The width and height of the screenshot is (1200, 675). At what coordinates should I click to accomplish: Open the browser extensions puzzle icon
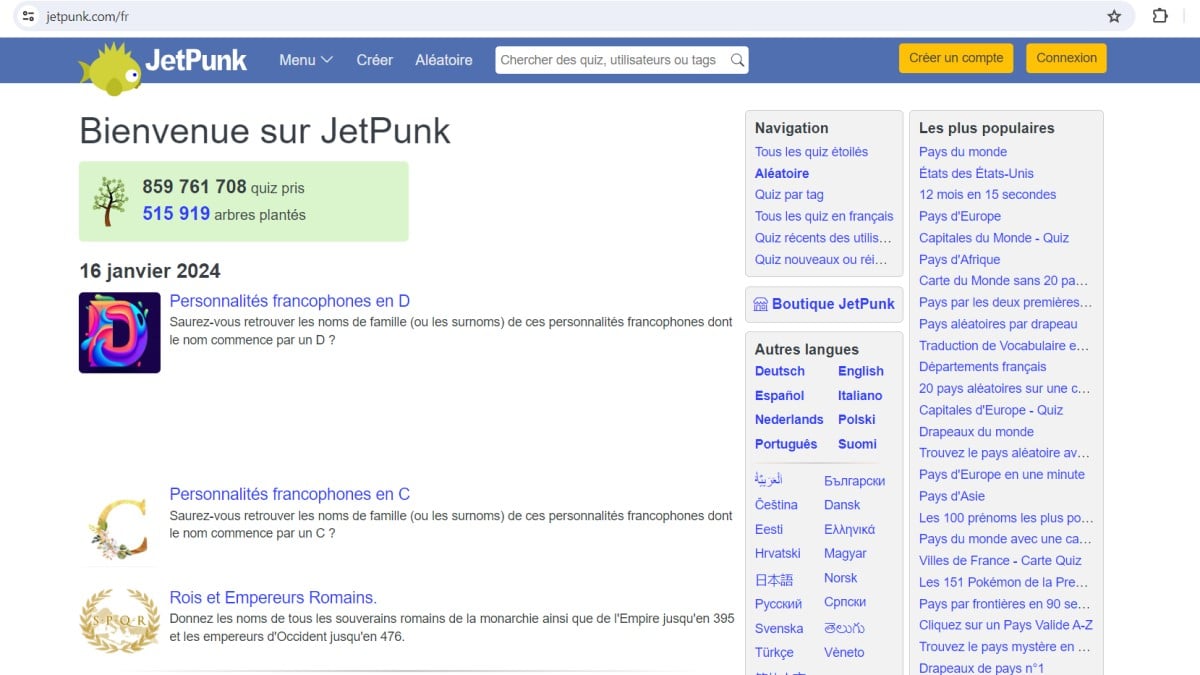coord(1160,16)
